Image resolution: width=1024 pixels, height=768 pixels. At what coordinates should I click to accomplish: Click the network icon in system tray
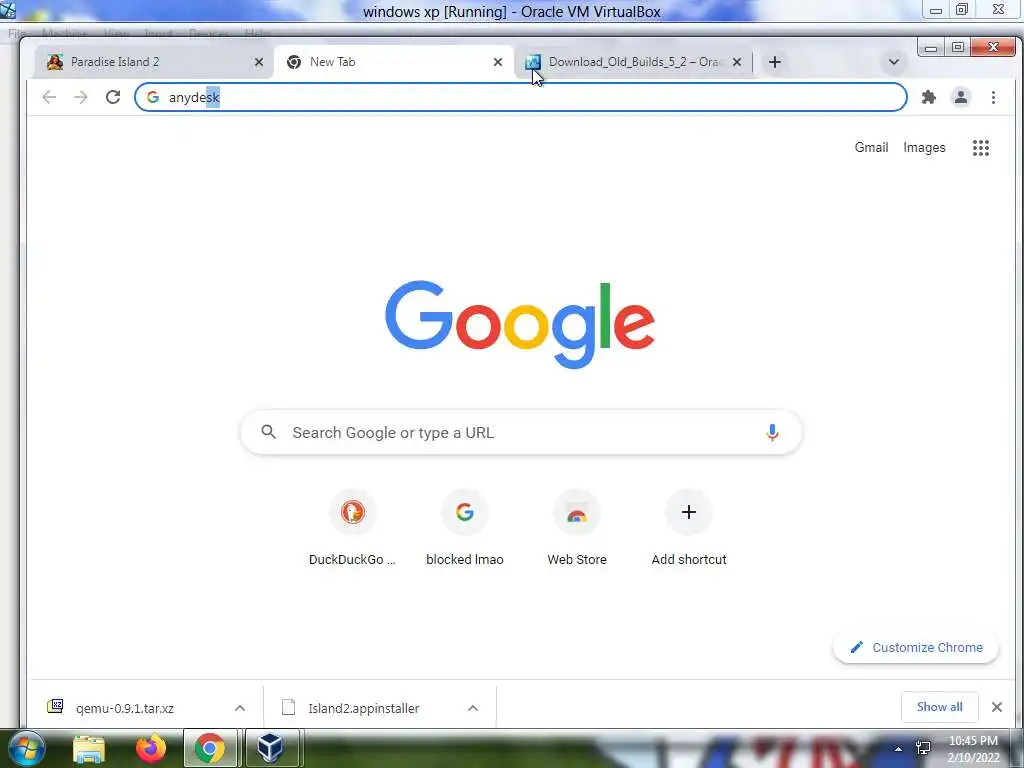click(x=923, y=749)
